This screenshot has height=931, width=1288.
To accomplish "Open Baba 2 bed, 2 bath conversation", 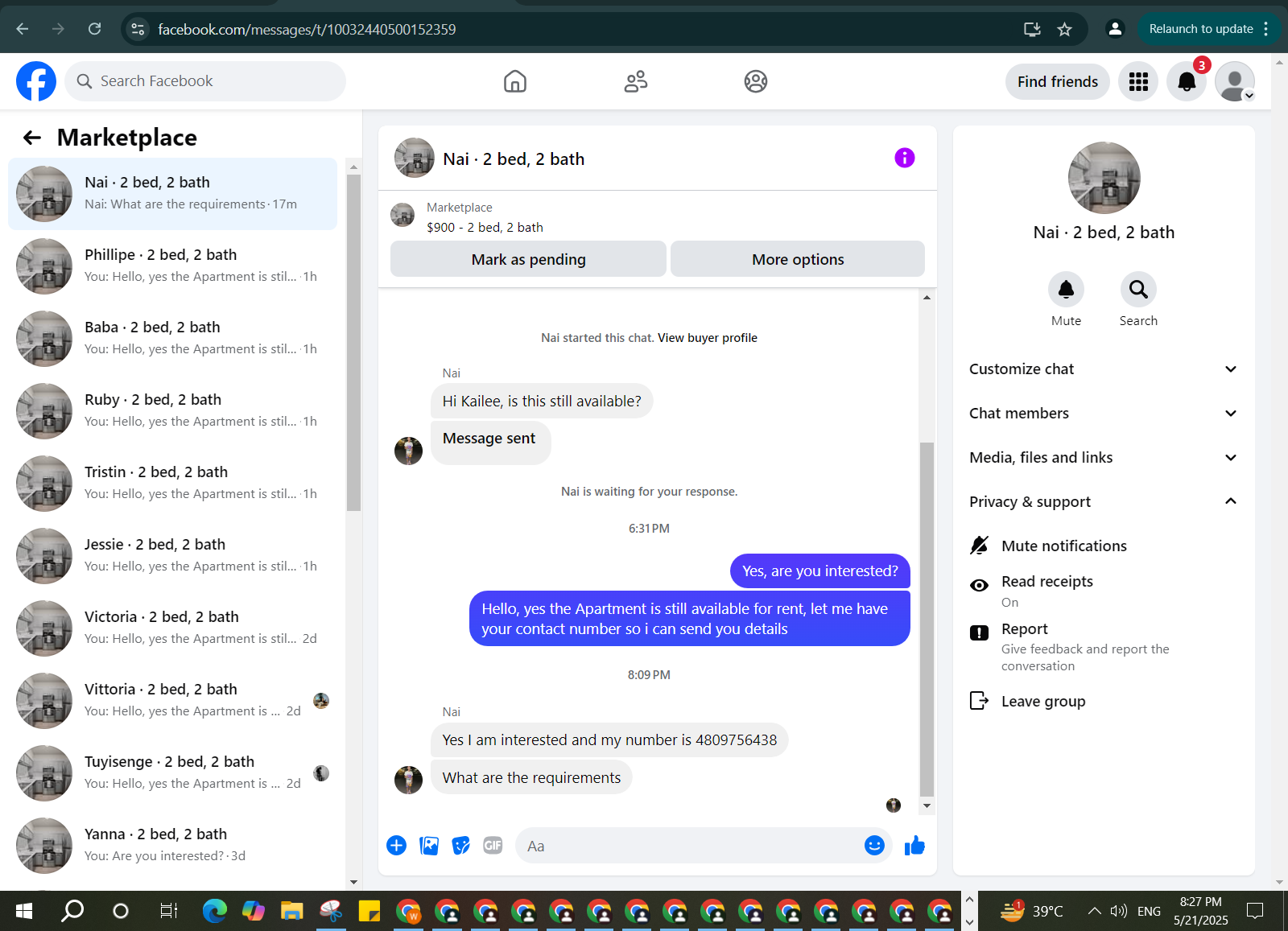I will [x=173, y=339].
